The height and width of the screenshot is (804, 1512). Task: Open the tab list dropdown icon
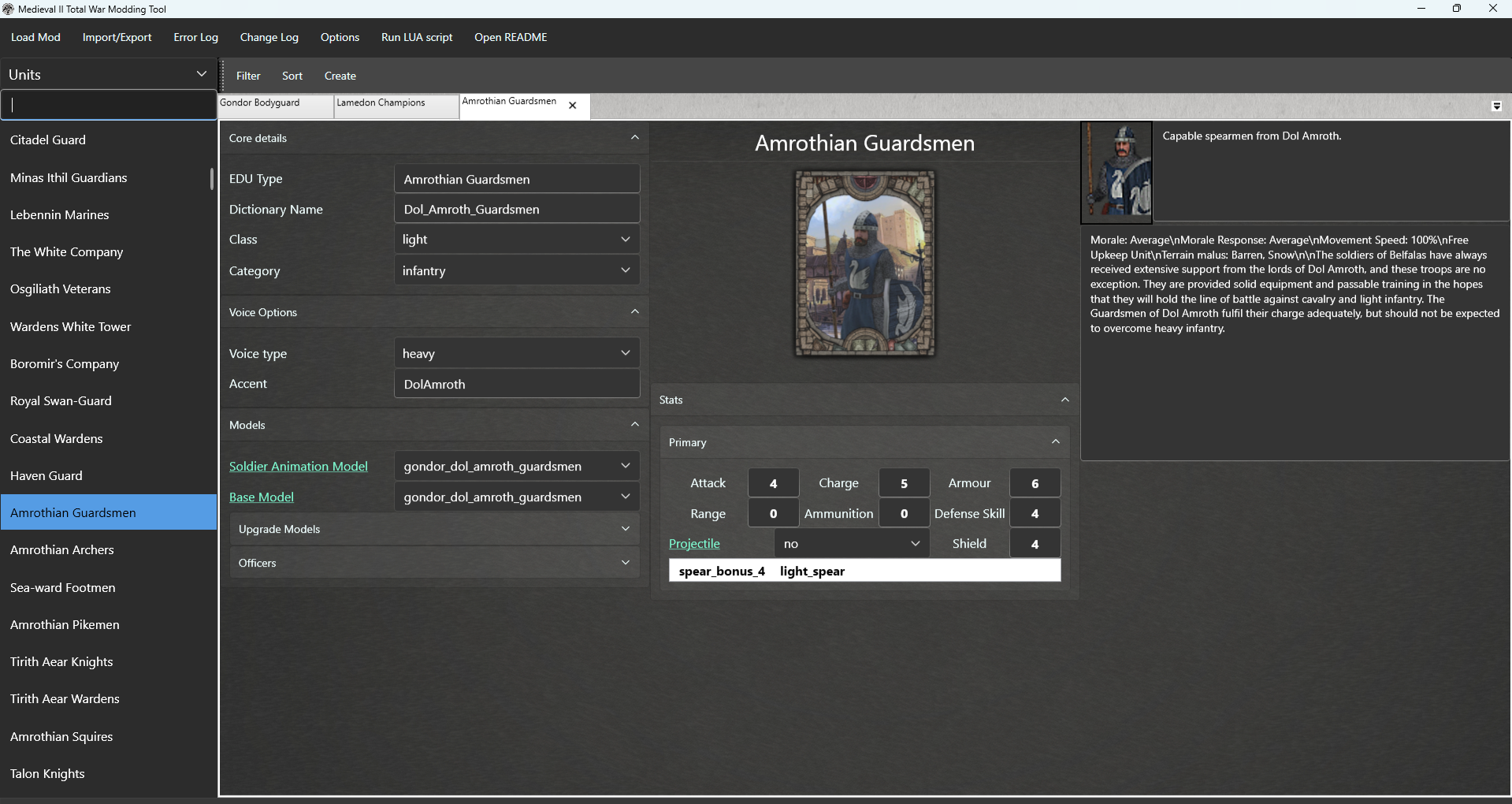click(x=1495, y=106)
